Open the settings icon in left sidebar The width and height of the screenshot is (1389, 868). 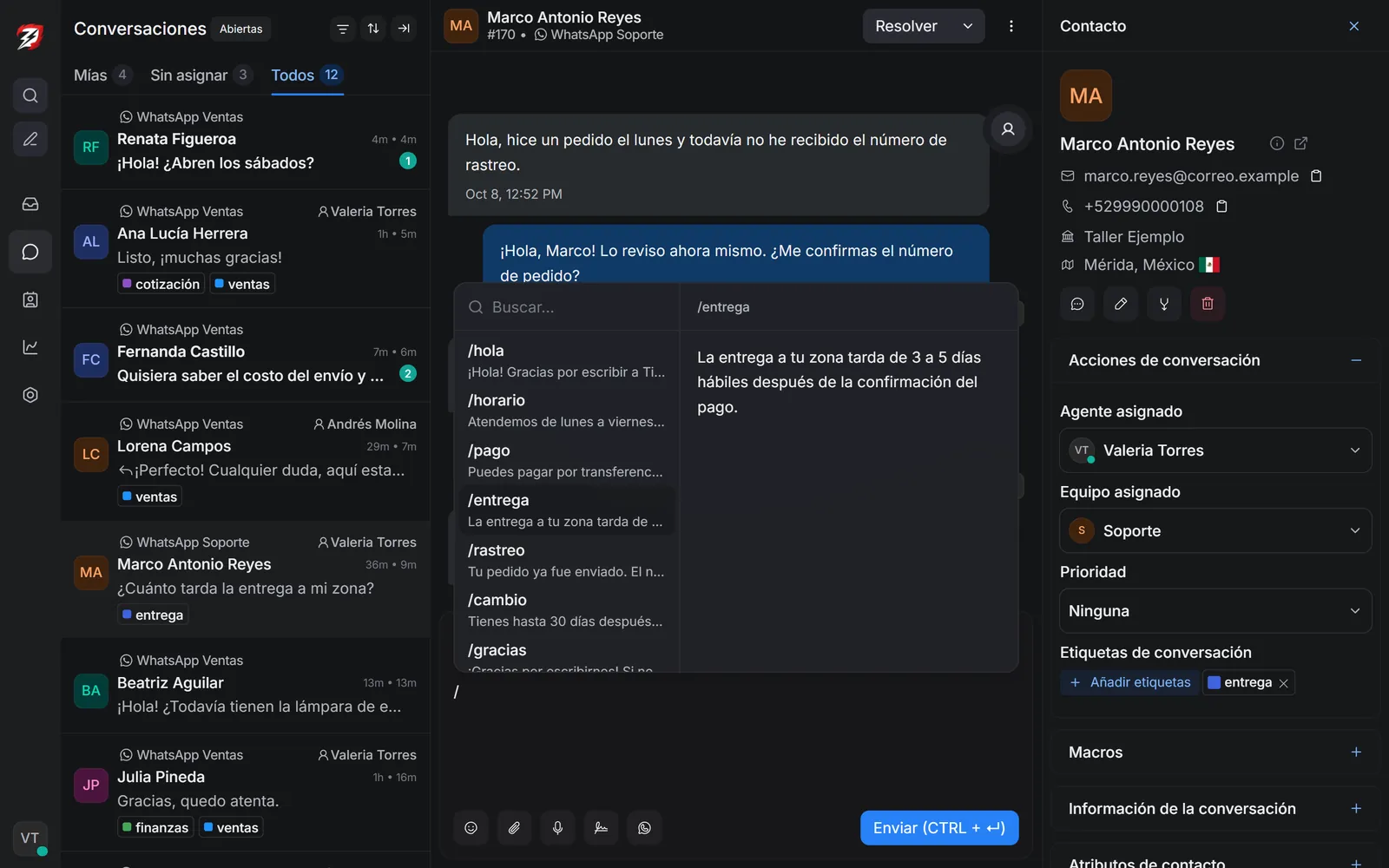point(30,395)
